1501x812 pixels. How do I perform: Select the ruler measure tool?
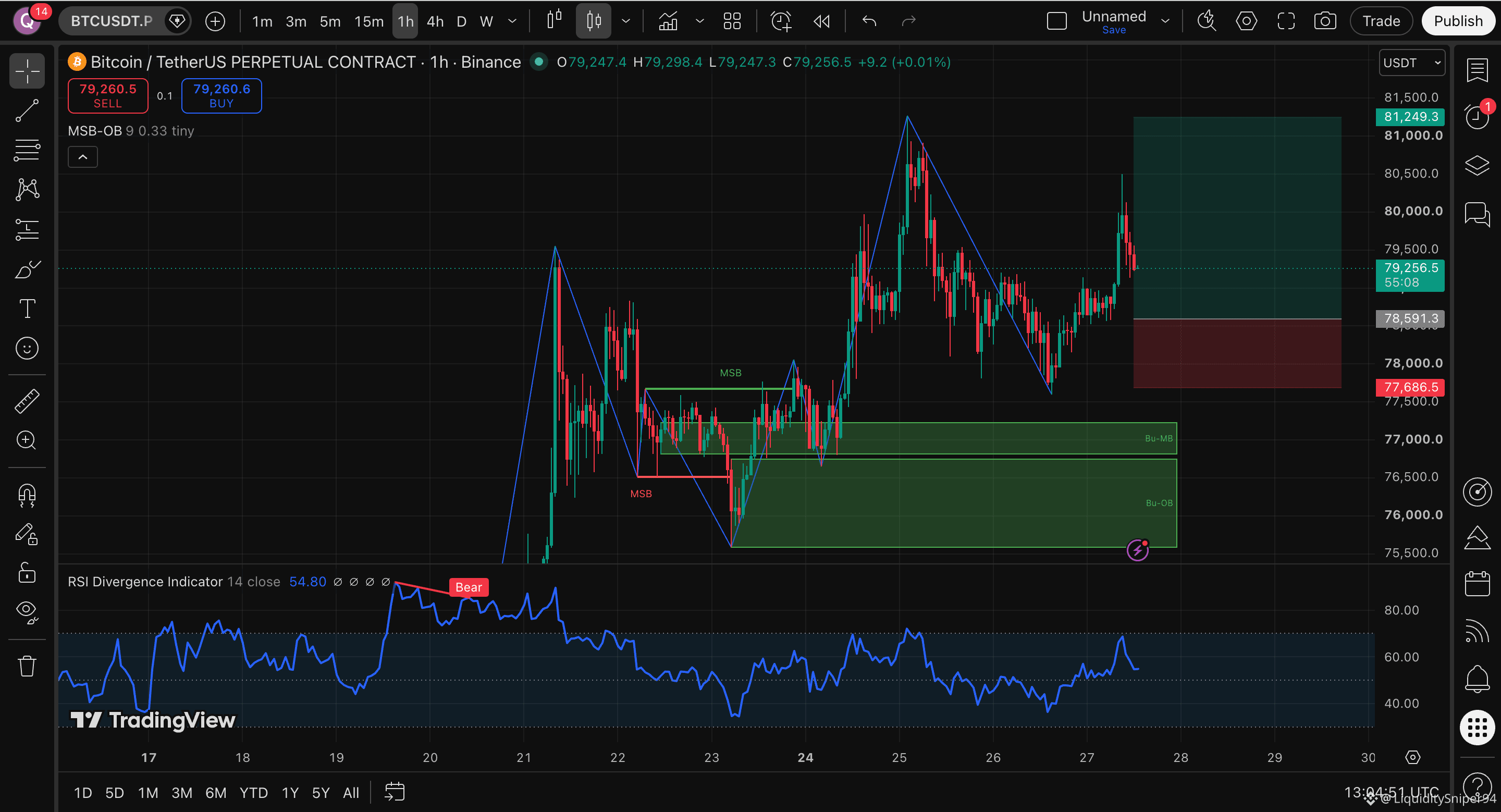tap(27, 401)
